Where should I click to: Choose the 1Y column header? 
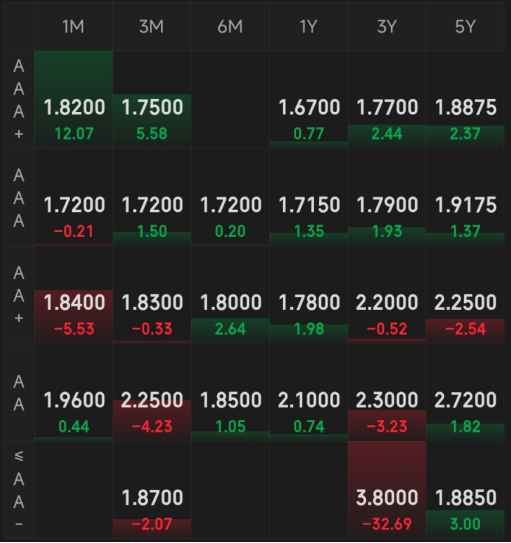308,27
